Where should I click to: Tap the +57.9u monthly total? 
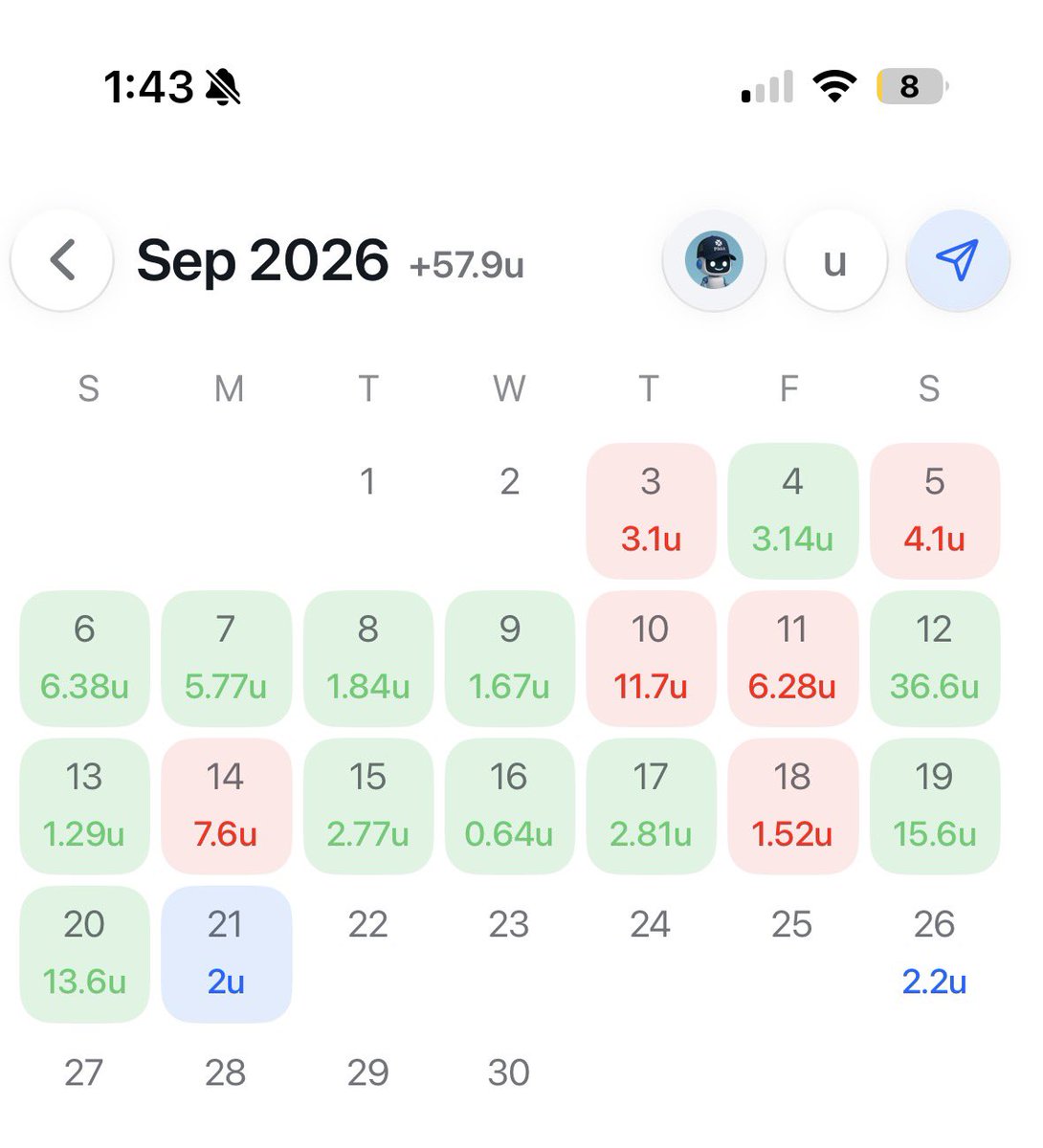pyautogui.click(x=467, y=265)
